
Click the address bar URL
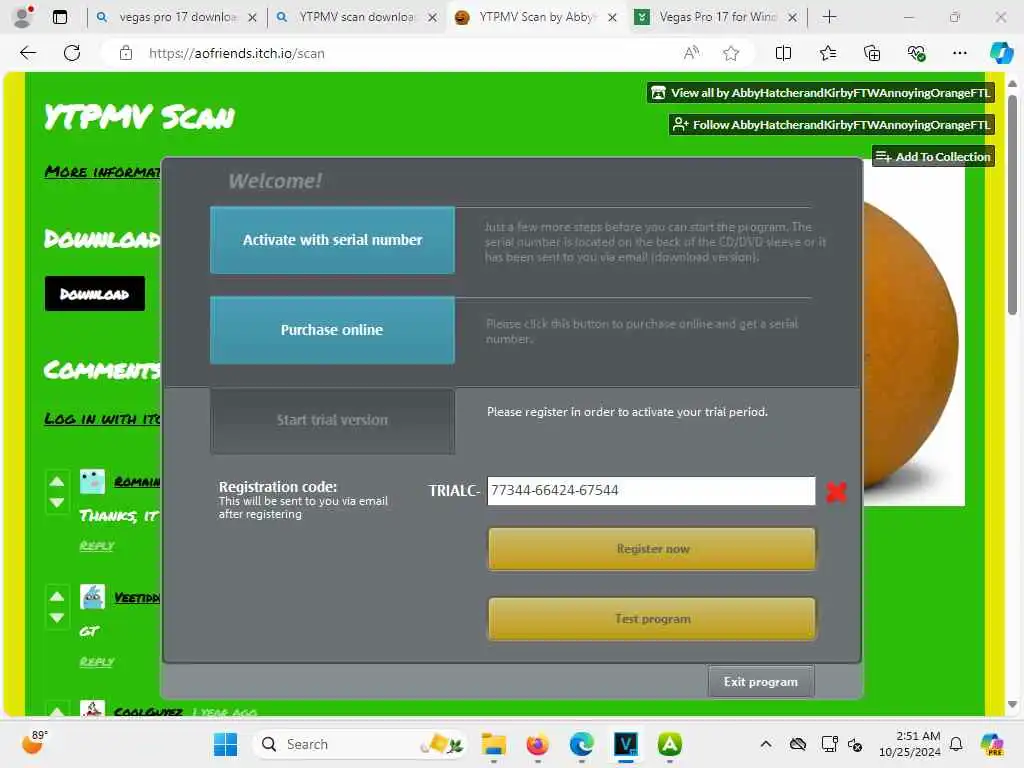236,54
